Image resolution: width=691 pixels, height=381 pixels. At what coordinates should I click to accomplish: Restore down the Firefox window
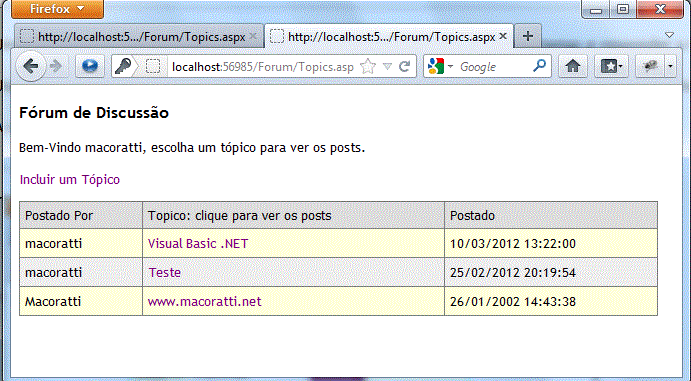click(x=623, y=9)
